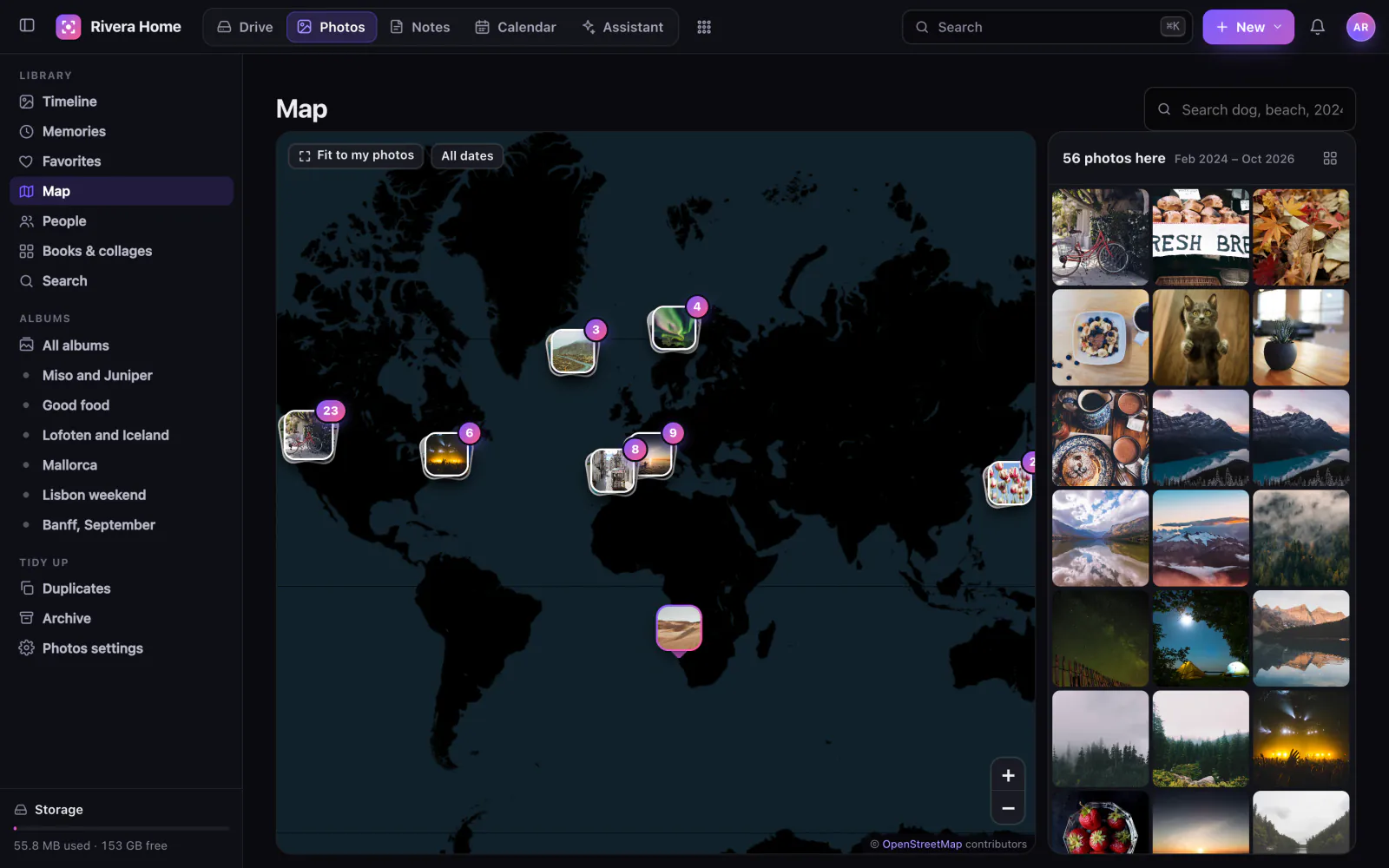The image size is (1389, 868).
Task: Open the Assistant tab
Action: tap(622, 27)
